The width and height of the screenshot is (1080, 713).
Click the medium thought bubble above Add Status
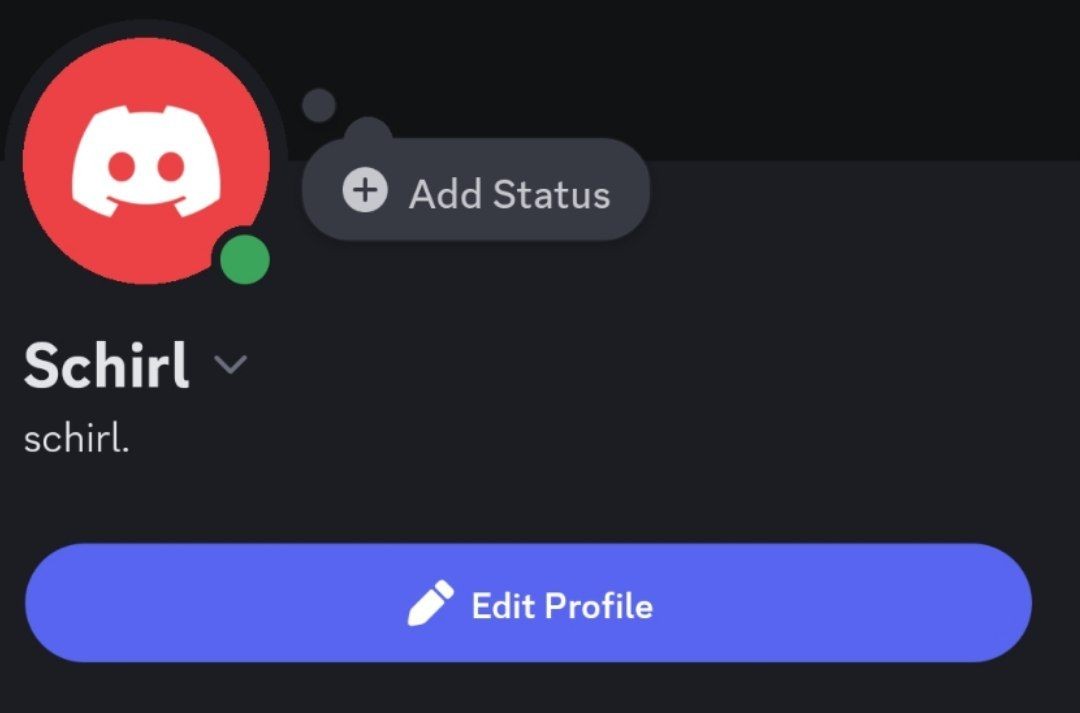(368, 131)
